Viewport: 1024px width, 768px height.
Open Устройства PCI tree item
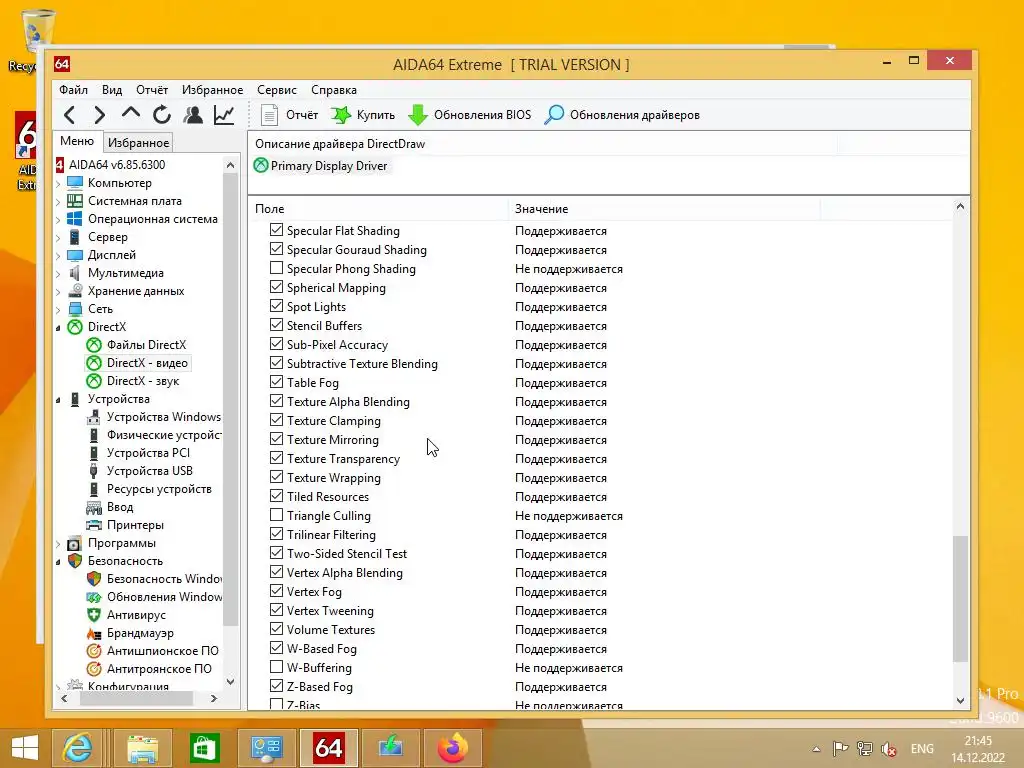[148, 453]
